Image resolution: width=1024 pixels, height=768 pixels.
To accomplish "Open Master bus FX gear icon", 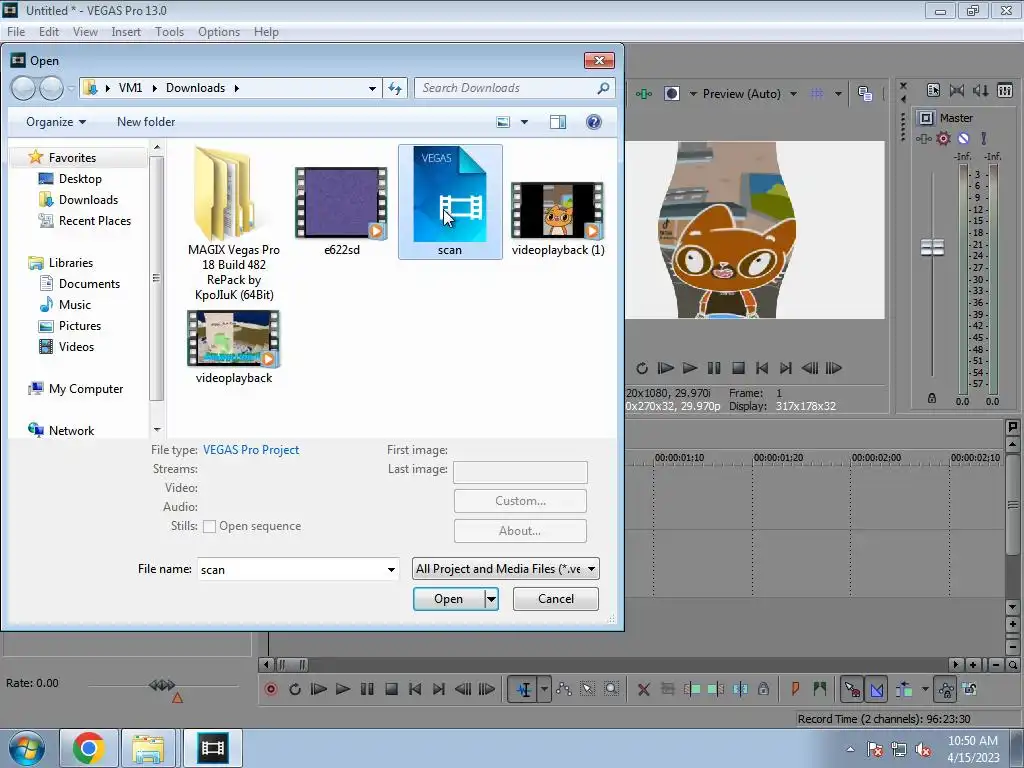I will click(943, 138).
